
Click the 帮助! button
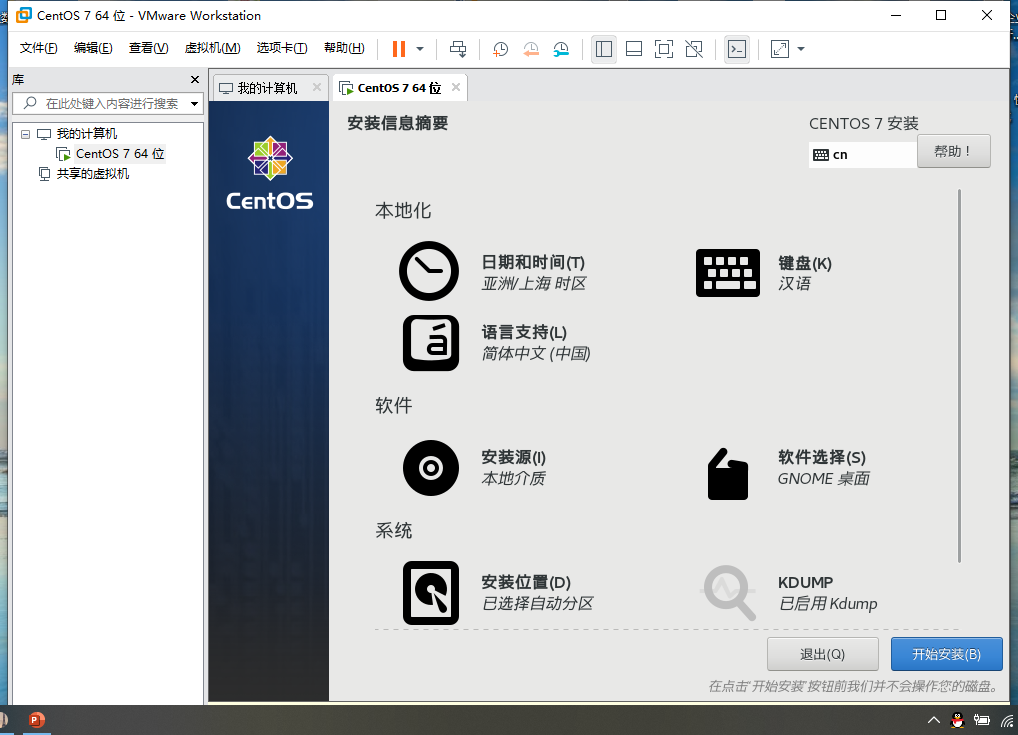[x=954, y=151]
